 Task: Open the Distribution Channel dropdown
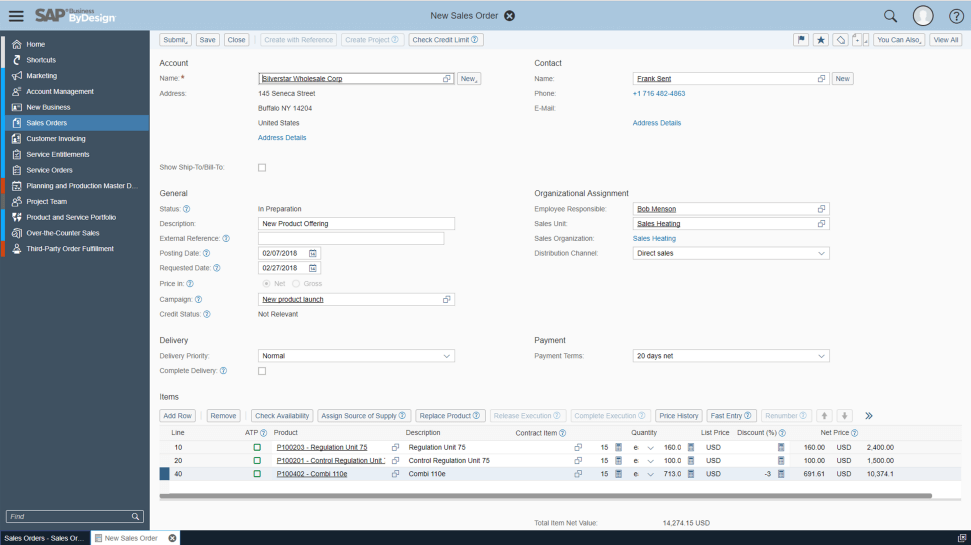[821, 254]
